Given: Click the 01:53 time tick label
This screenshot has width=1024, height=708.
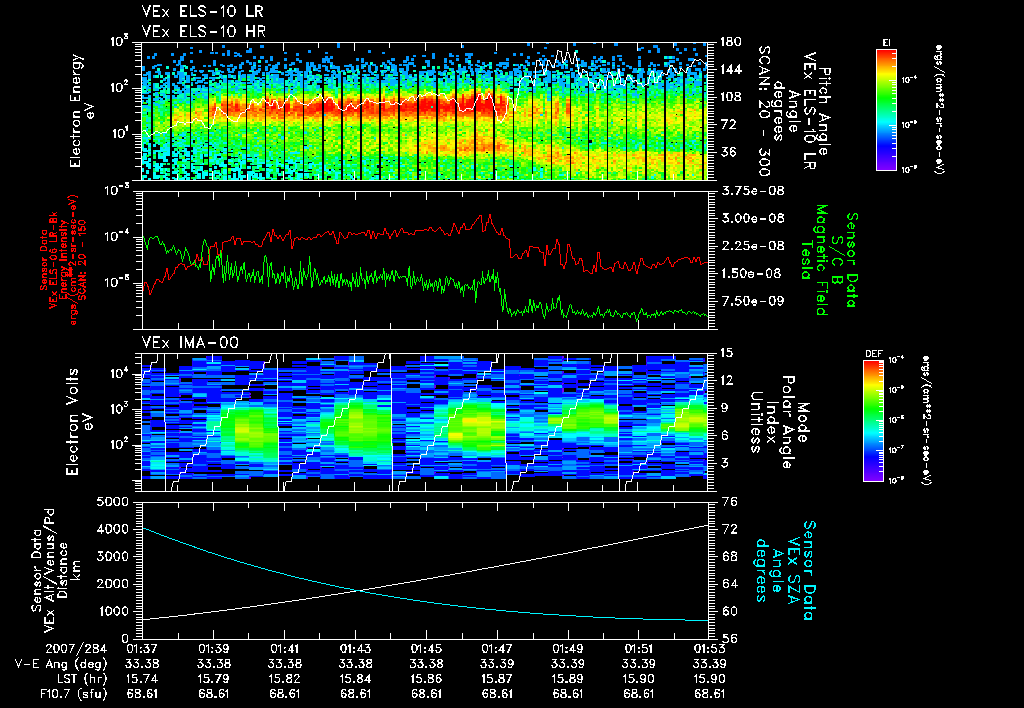Looking at the screenshot, I should coord(709,649).
